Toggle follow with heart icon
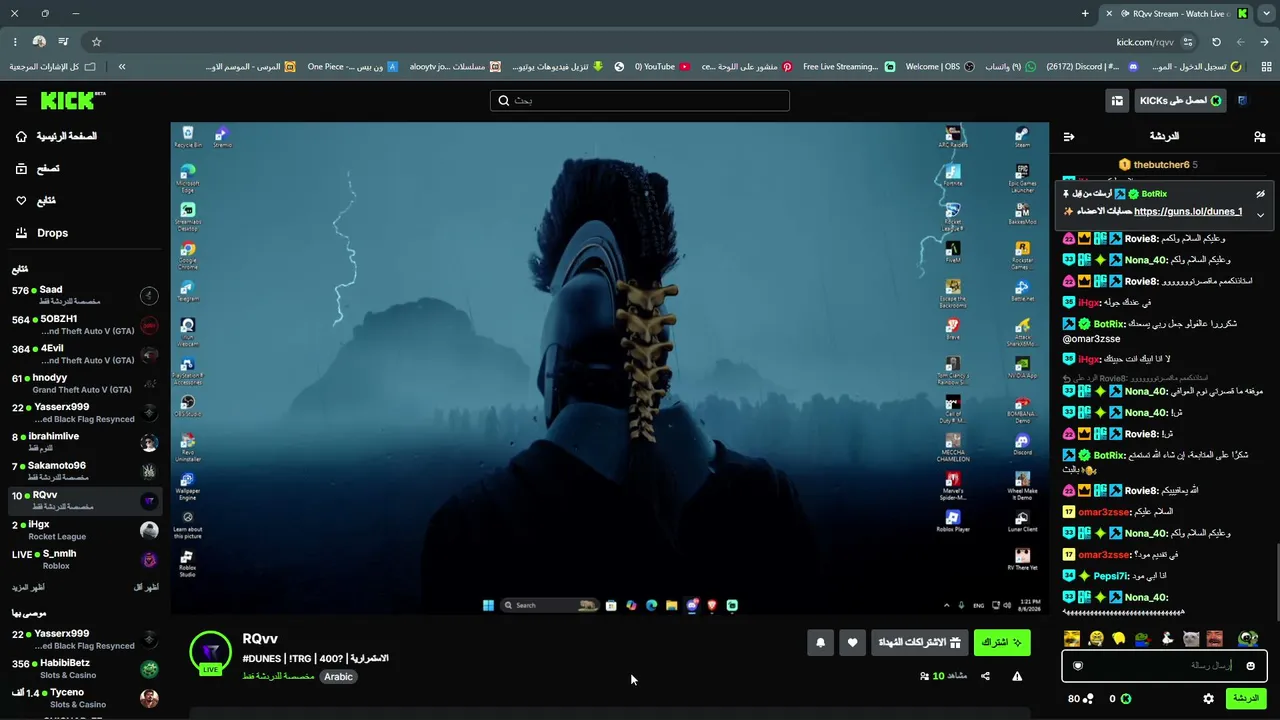 tap(852, 642)
